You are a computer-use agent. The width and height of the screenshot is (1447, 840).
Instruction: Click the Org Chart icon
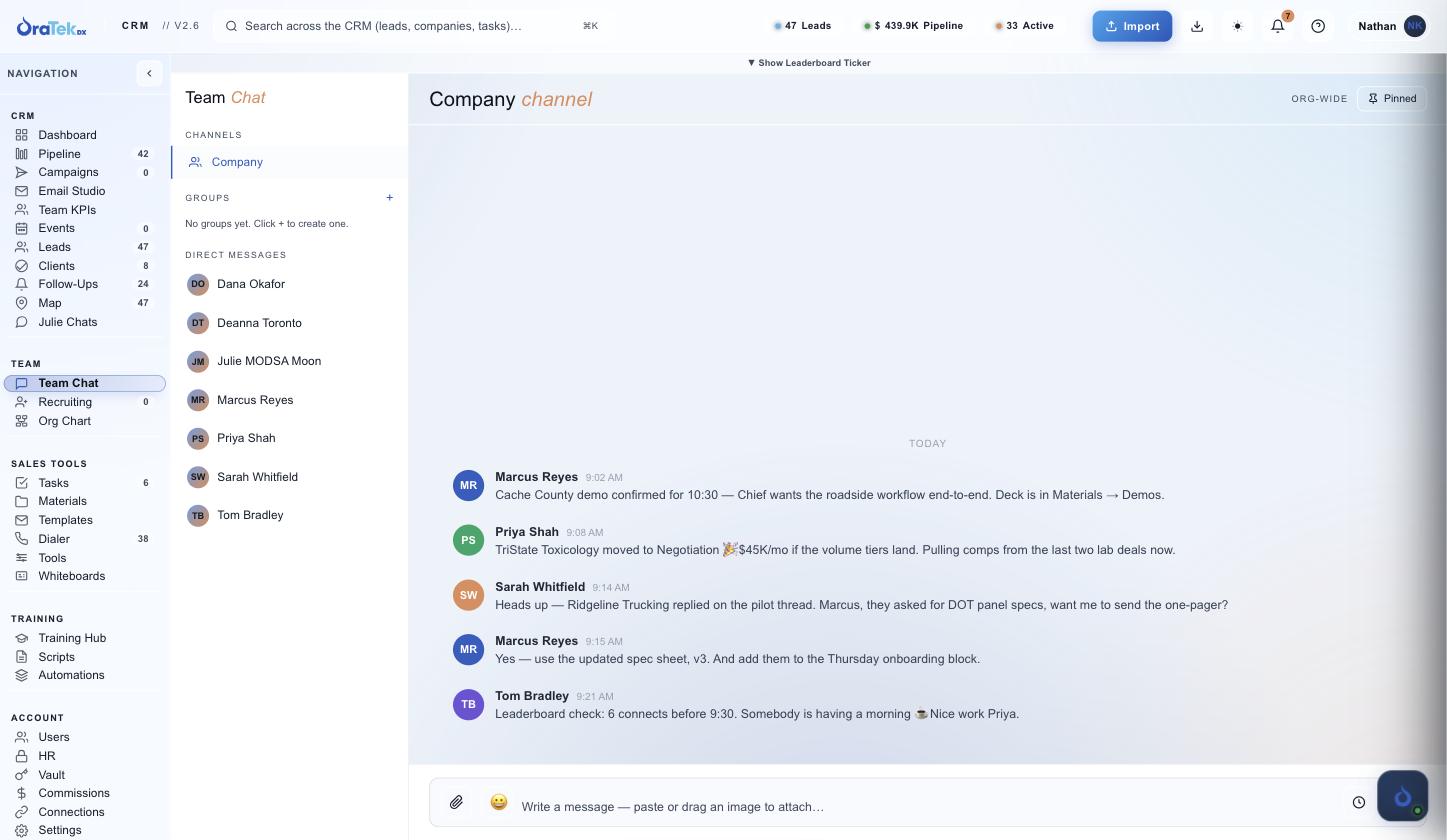coord(21,421)
